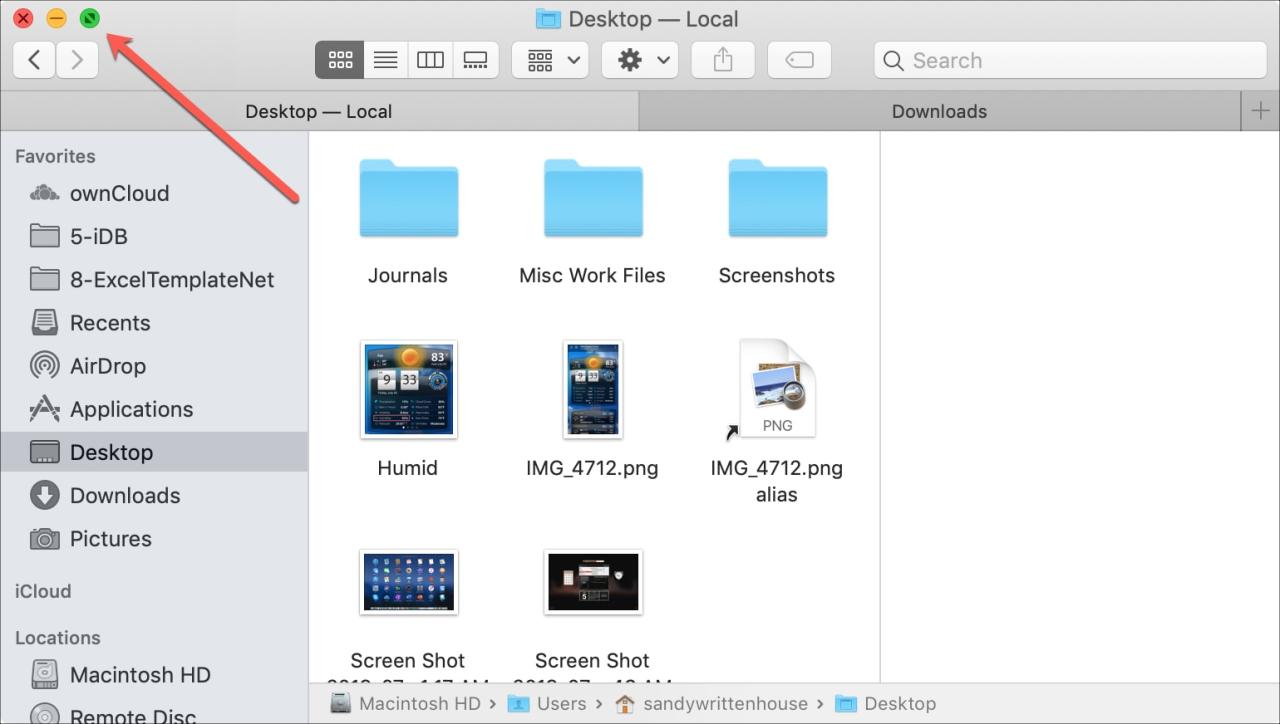
Task: Add a new tab with plus button
Action: coord(1260,111)
